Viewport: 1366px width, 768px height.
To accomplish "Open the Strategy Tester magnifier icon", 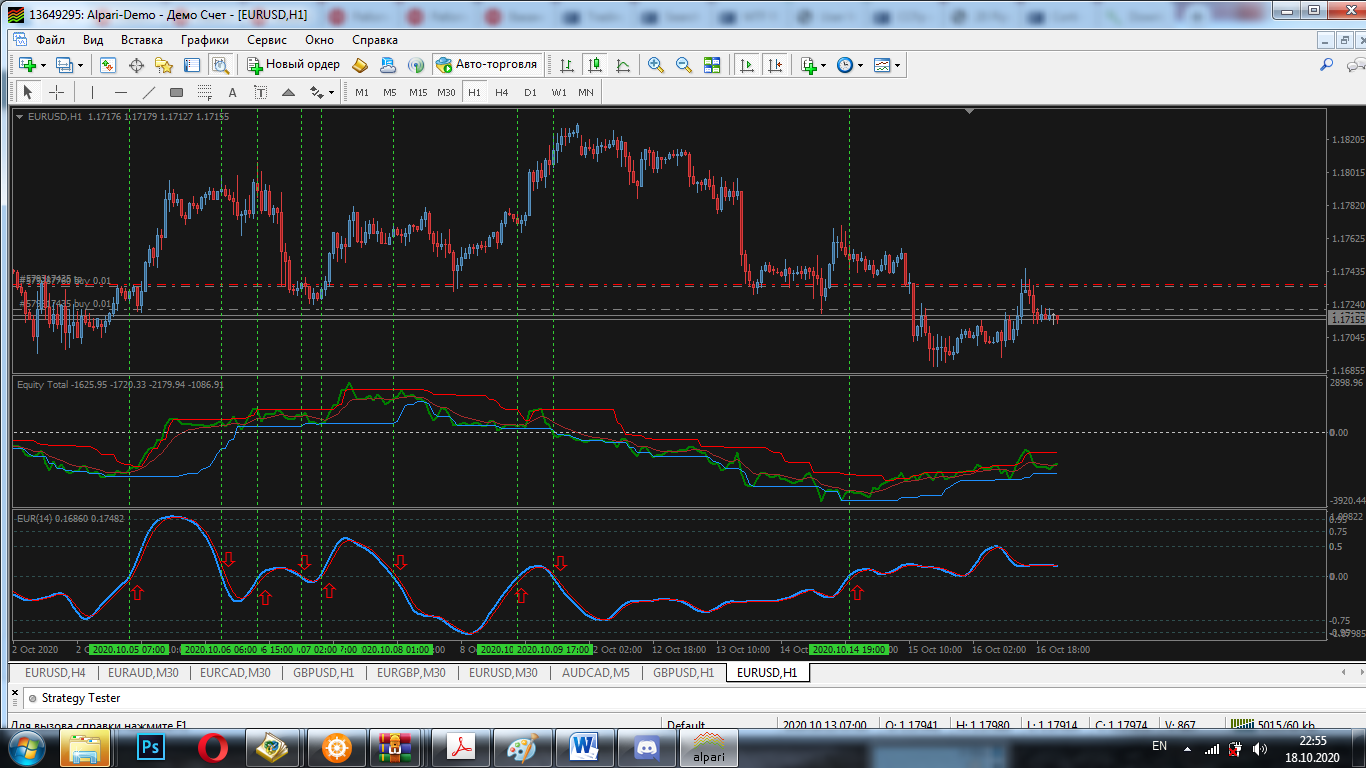I will (x=220, y=65).
